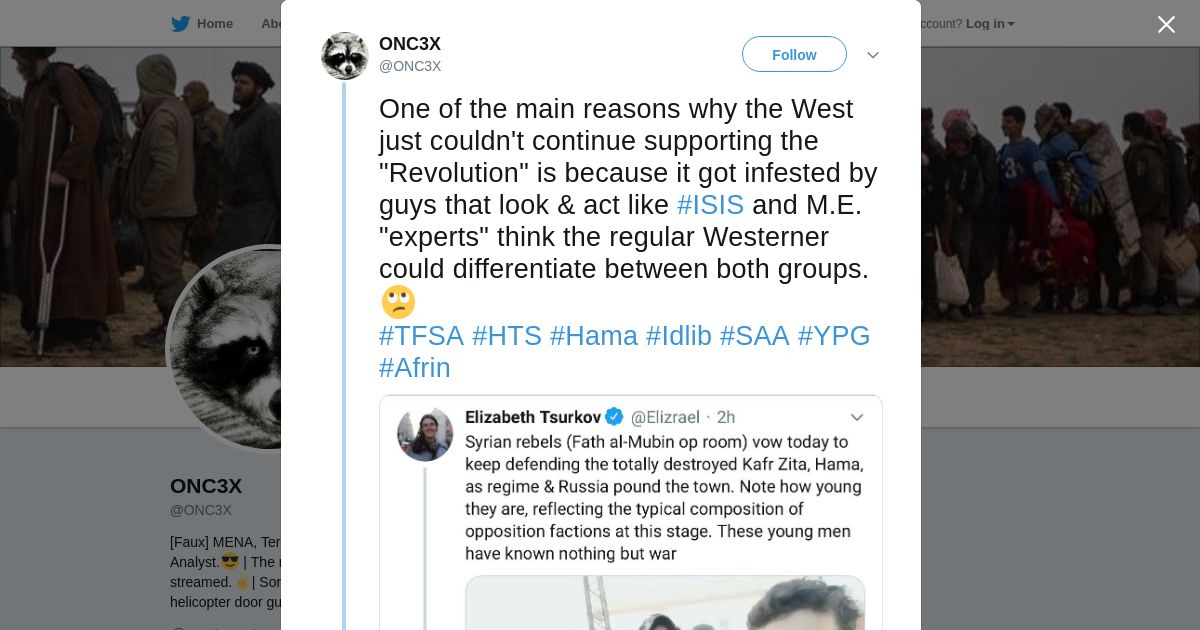The image size is (1200, 630).
Task: Open the #Idlib hashtag
Action: [678, 336]
